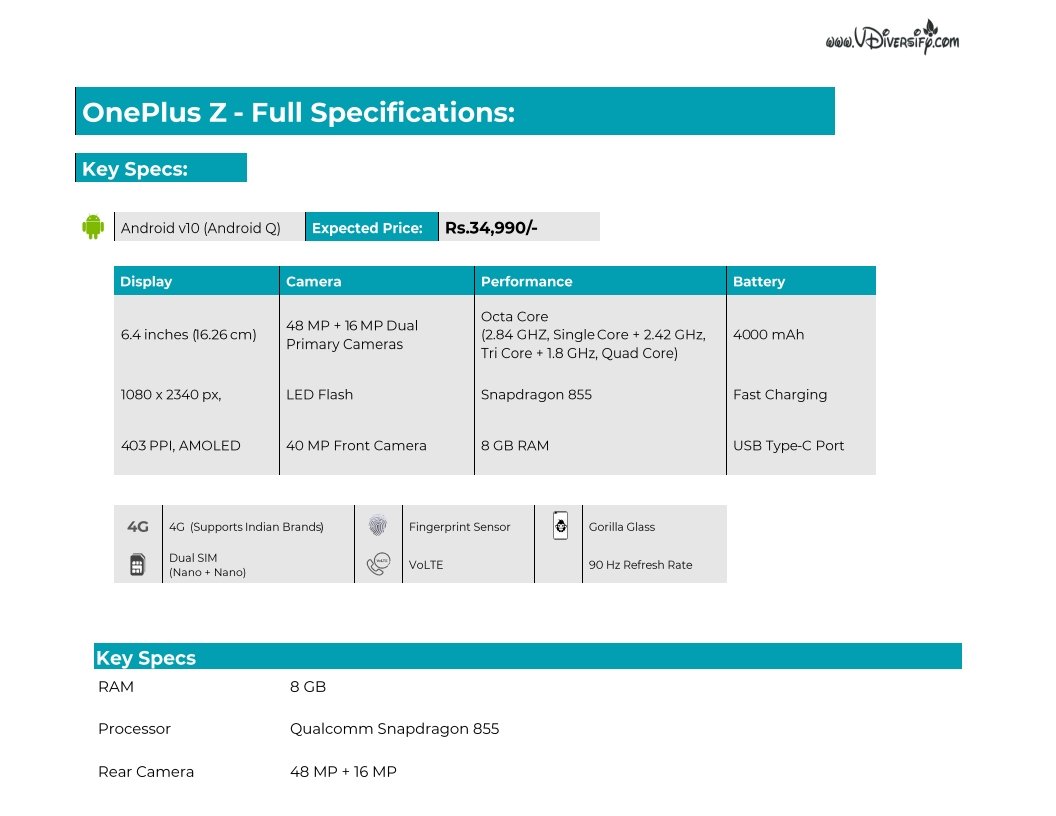Click the LED Flash text
Image resolution: width=1056 pixels, height=816 pixels.
coord(319,395)
